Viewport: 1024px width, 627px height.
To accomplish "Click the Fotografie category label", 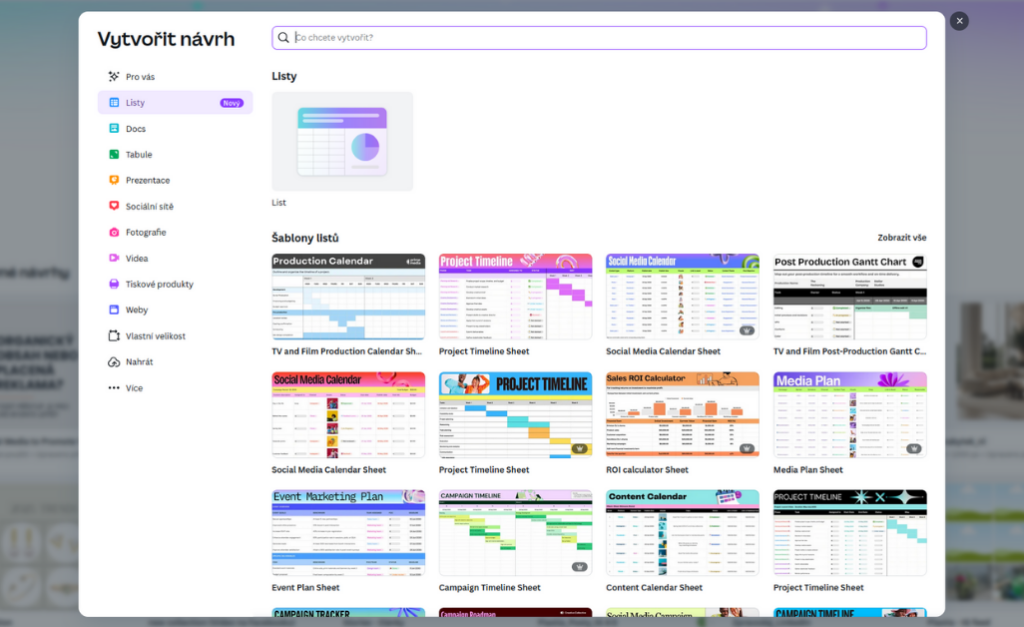I will [x=146, y=232].
